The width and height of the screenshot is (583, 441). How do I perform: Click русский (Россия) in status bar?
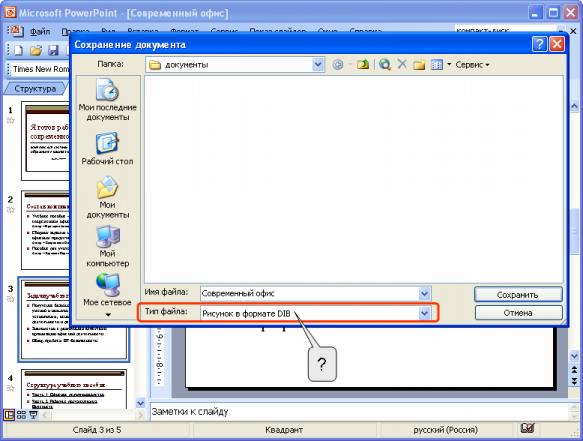[445, 430]
